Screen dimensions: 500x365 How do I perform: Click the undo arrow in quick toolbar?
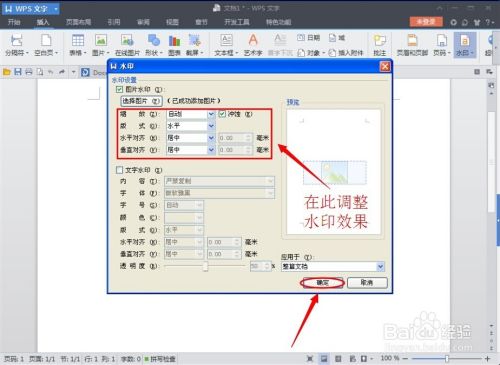pyautogui.click(x=50, y=72)
